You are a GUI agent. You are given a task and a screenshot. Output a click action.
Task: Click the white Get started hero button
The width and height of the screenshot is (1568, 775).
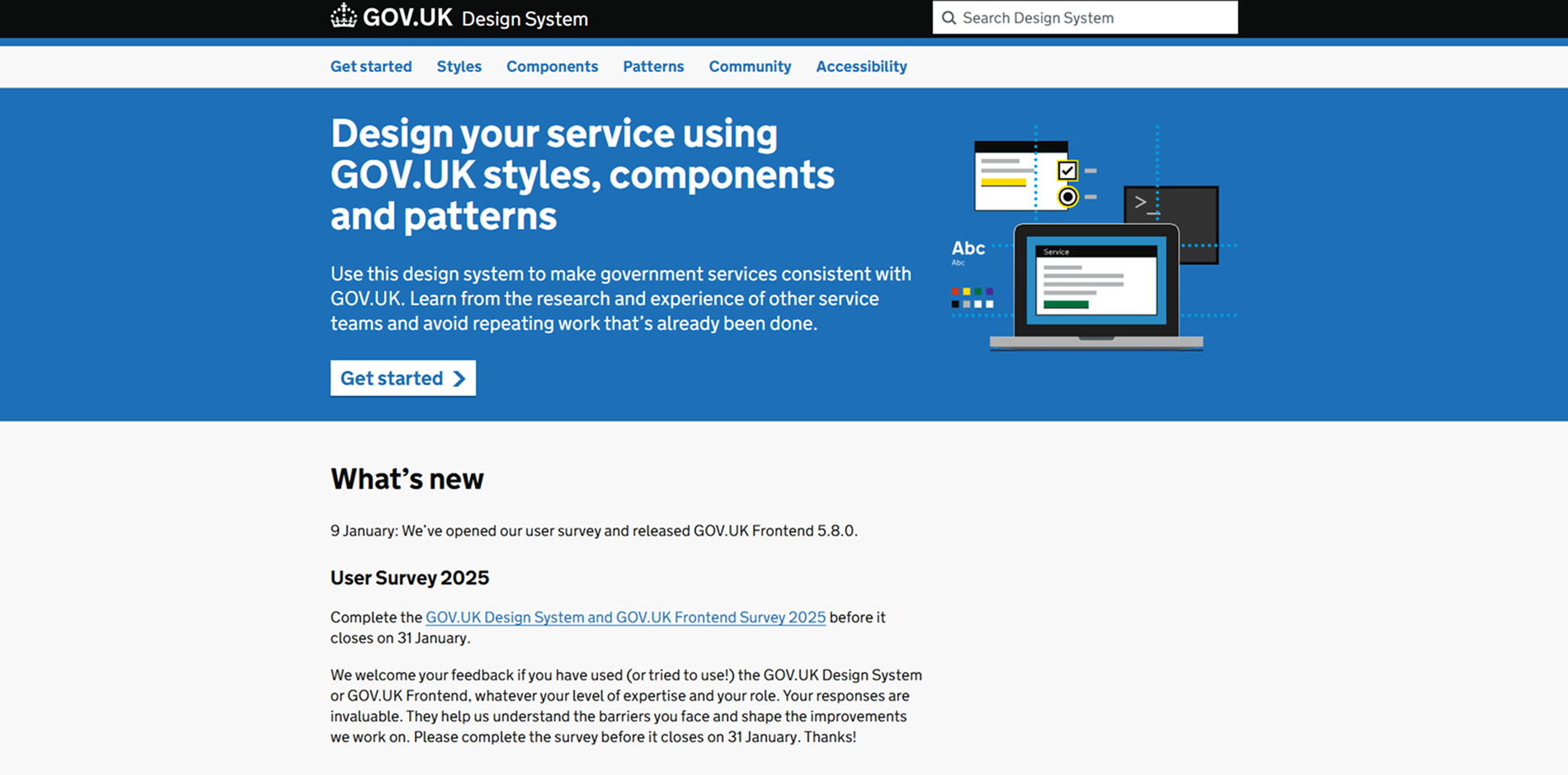403,378
